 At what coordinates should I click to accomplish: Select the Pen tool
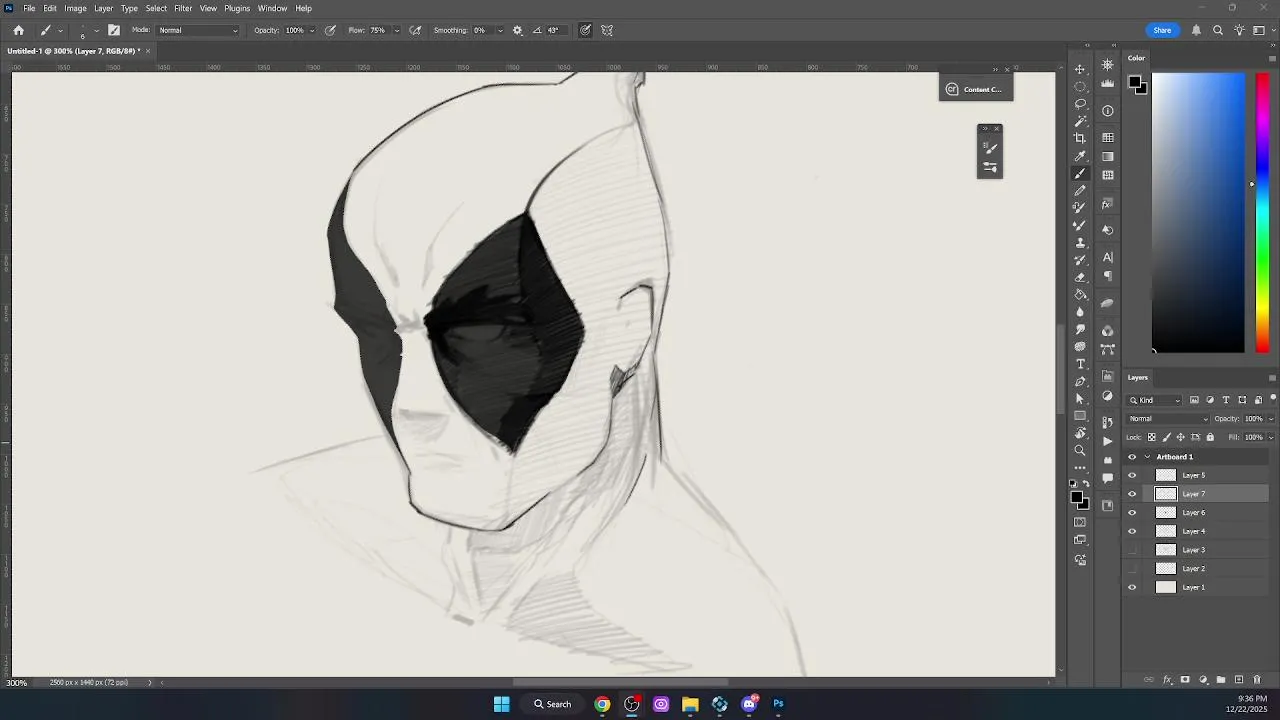[1080, 381]
